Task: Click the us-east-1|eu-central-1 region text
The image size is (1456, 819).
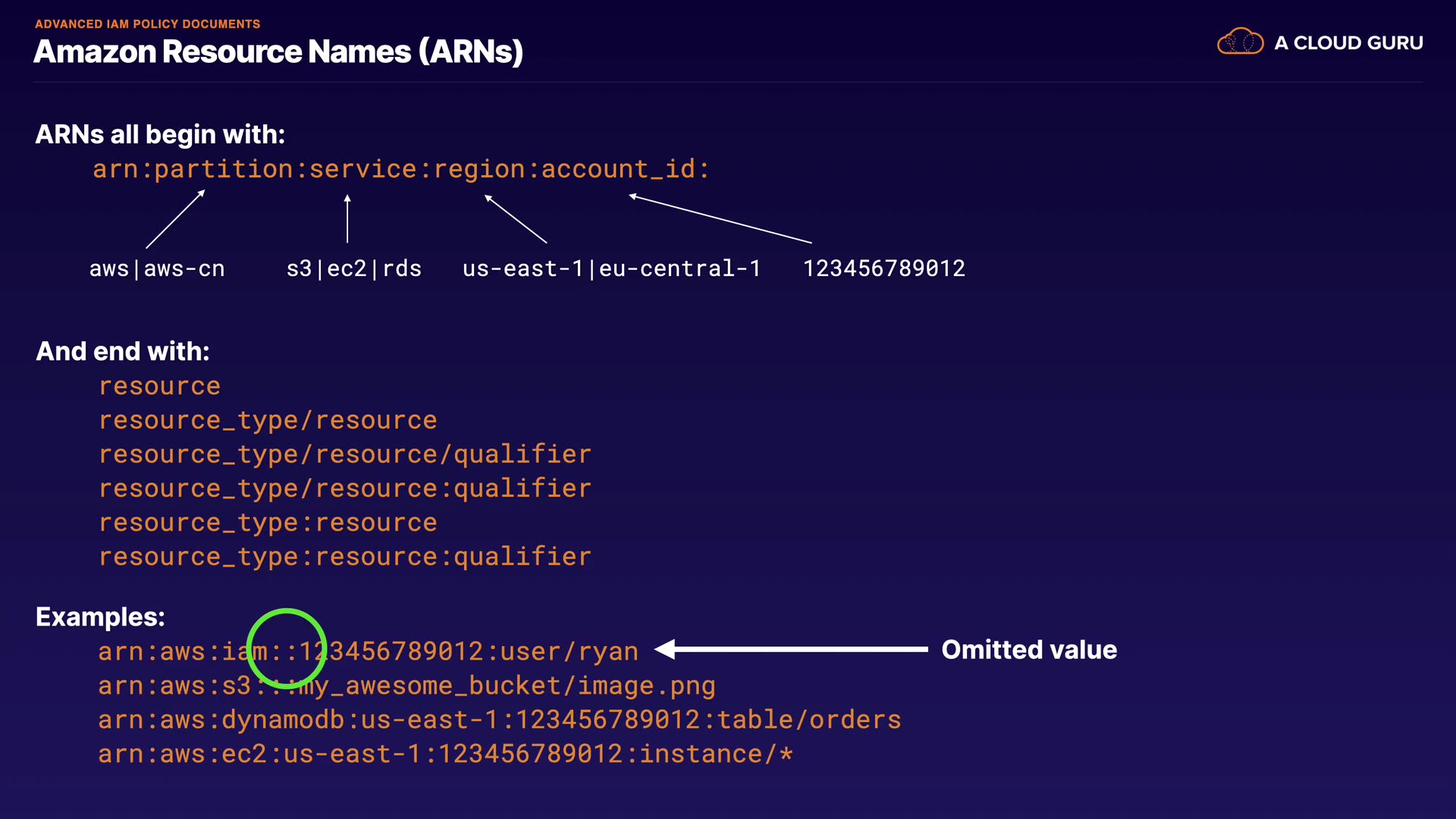Action: (611, 268)
